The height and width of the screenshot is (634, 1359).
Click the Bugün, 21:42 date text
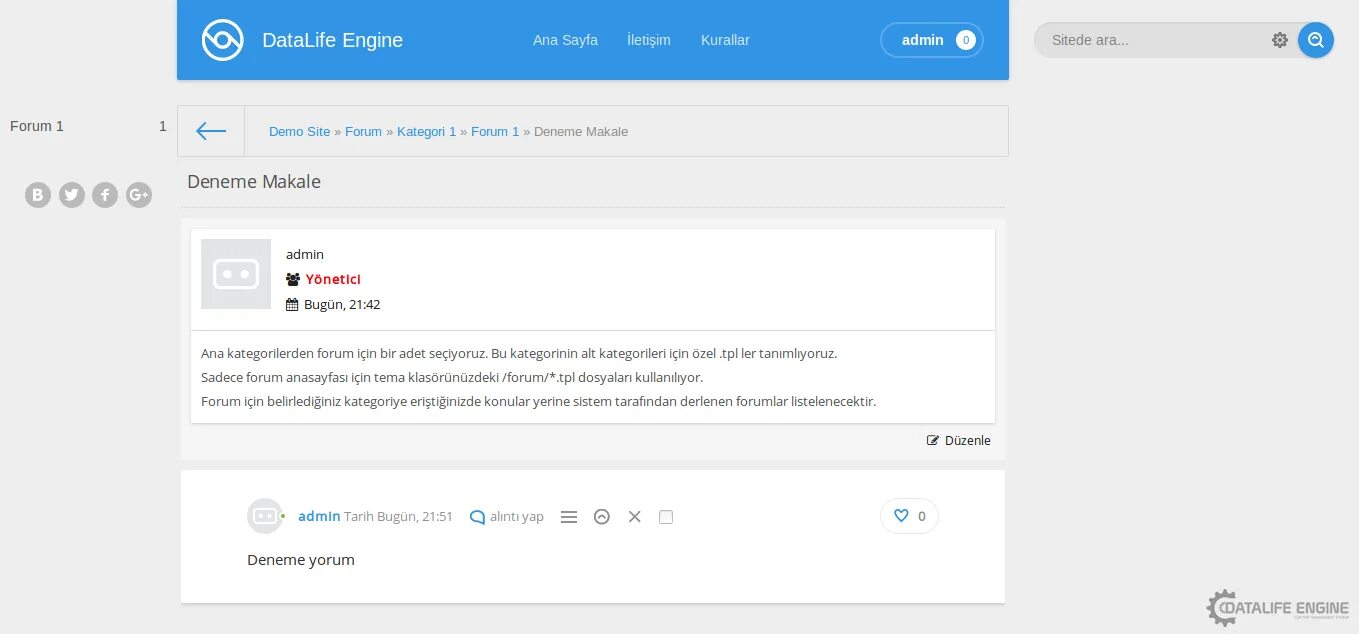[x=342, y=304]
